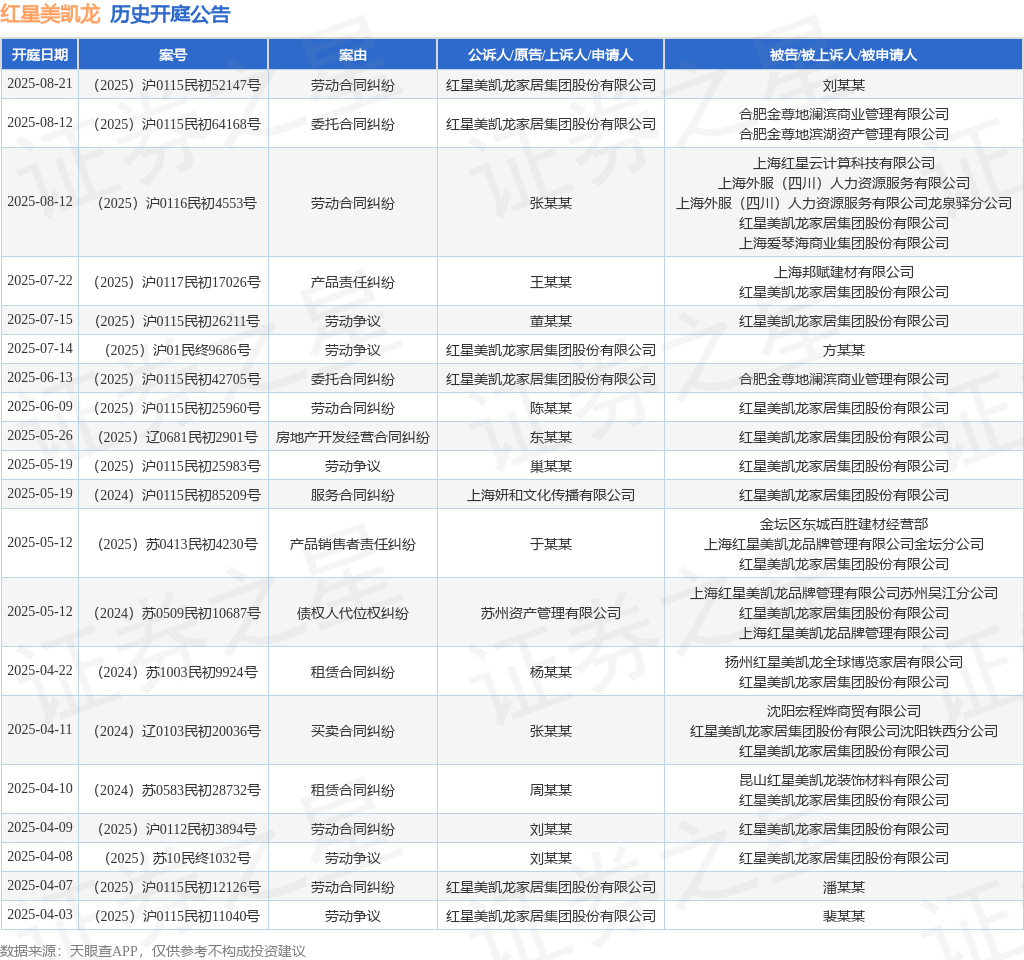The height and width of the screenshot is (960, 1024).
Task: Click the 服务合同纠纷 cell
Action: [x=353, y=495]
